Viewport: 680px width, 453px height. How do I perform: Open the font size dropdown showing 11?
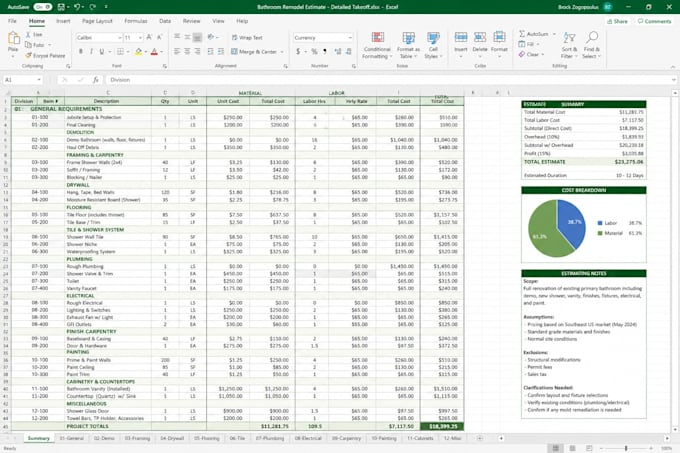click(x=140, y=38)
